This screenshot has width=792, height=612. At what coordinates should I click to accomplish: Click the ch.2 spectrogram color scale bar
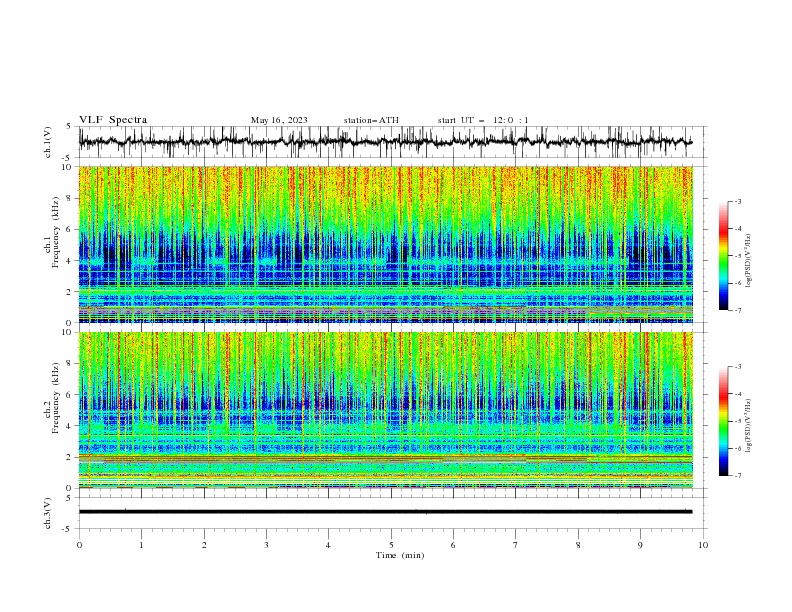(723, 421)
